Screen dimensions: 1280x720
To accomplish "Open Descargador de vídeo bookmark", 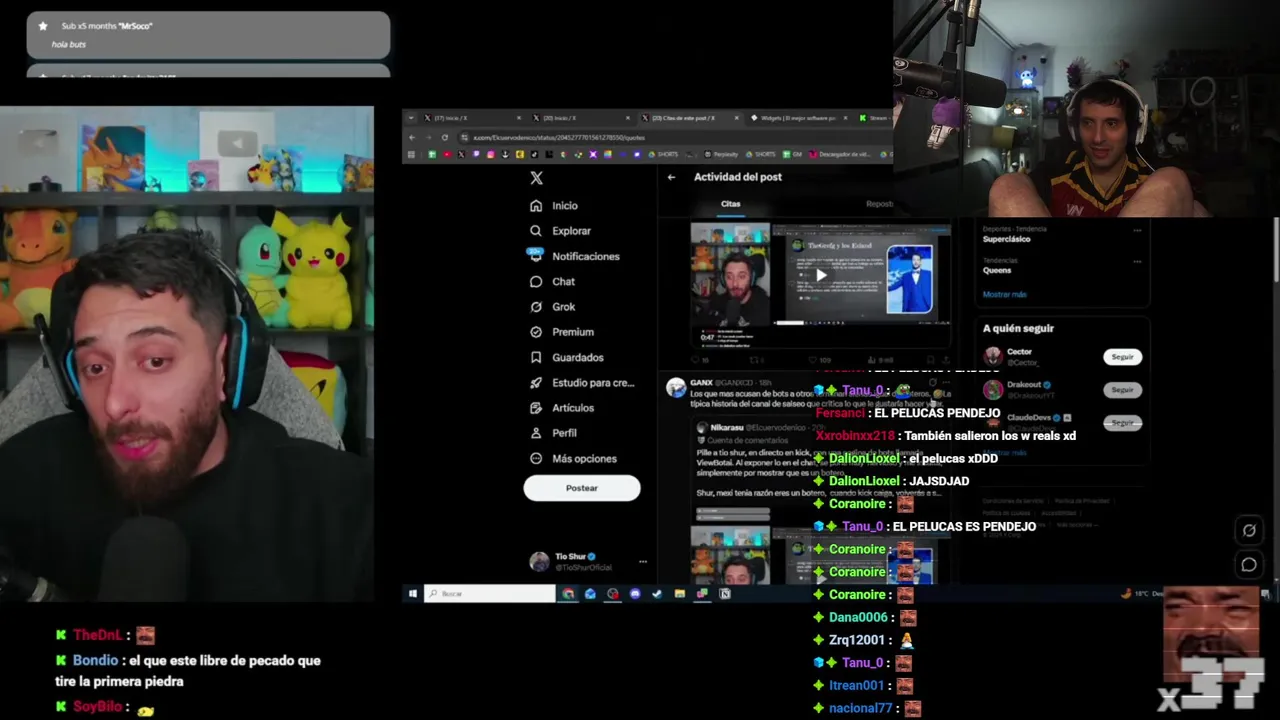I will point(839,155).
